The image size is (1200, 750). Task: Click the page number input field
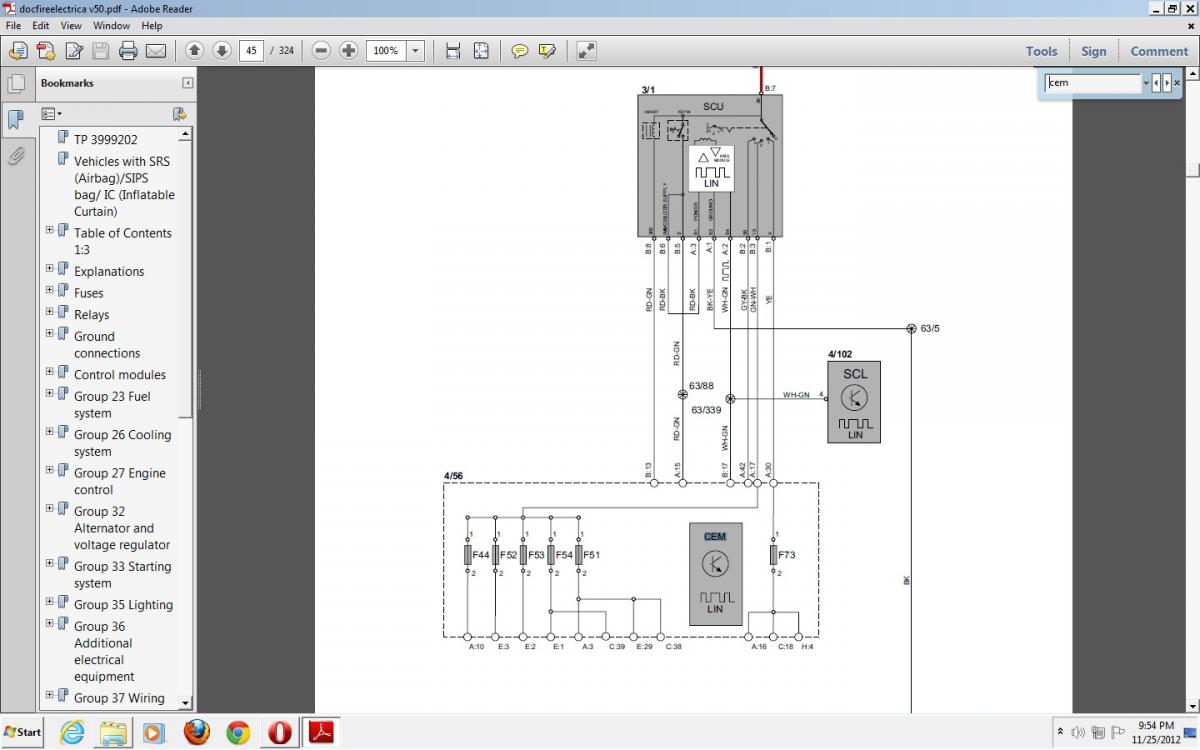(x=251, y=50)
